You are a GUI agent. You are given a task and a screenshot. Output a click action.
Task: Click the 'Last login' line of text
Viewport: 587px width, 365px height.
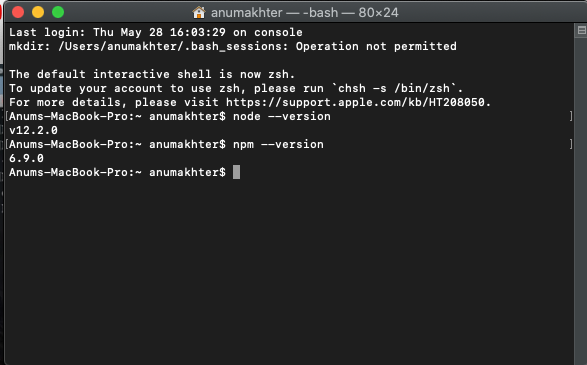[x=156, y=32]
